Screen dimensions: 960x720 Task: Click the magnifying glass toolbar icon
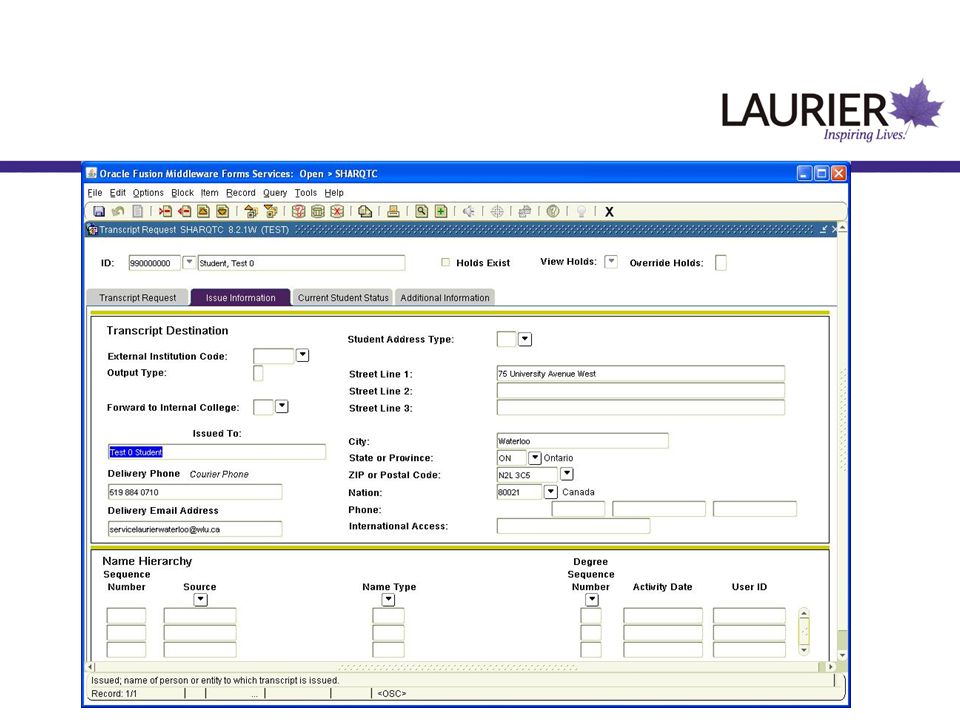(x=421, y=211)
